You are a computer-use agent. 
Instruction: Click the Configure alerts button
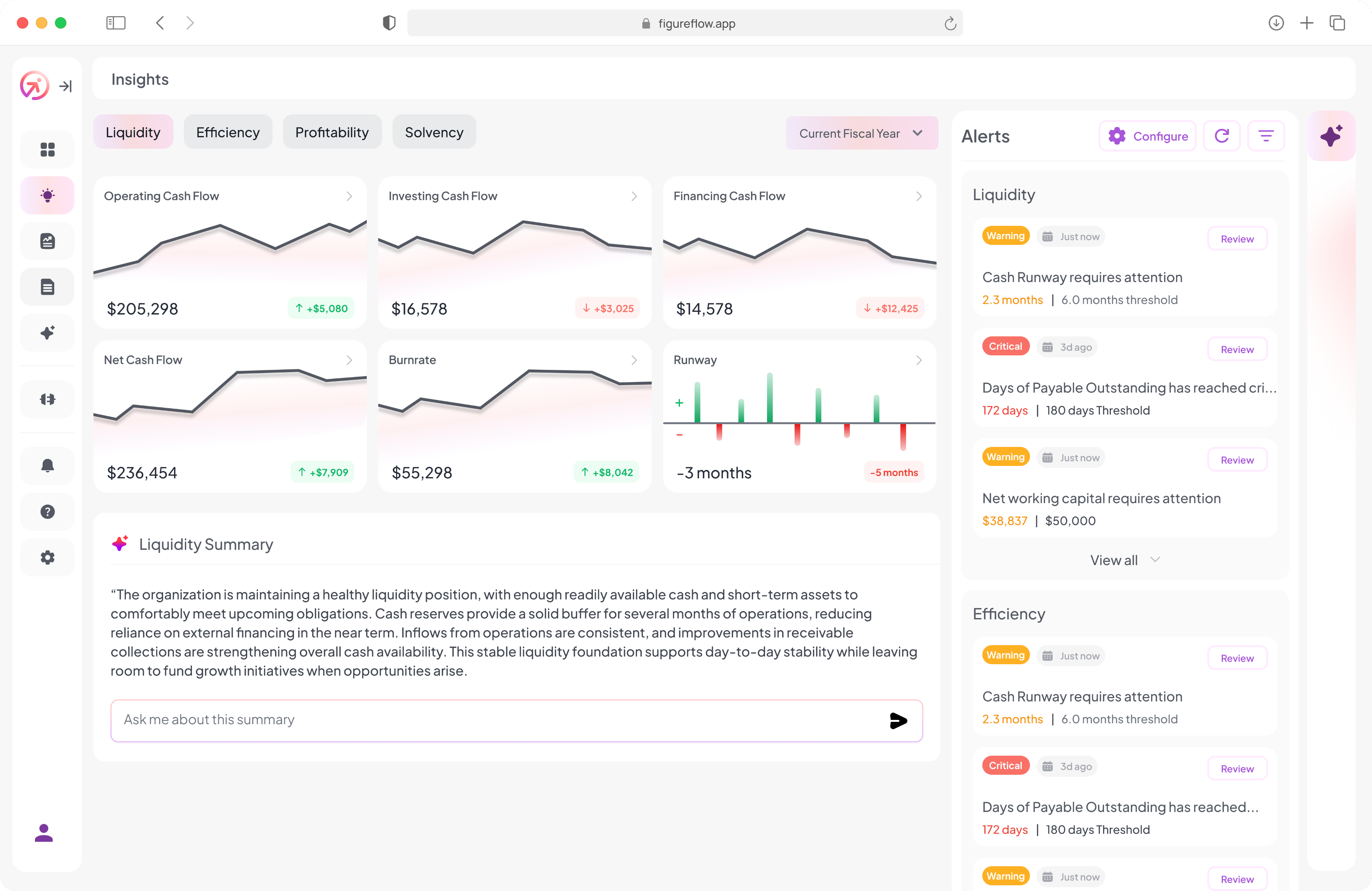(x=1147, y=136)
